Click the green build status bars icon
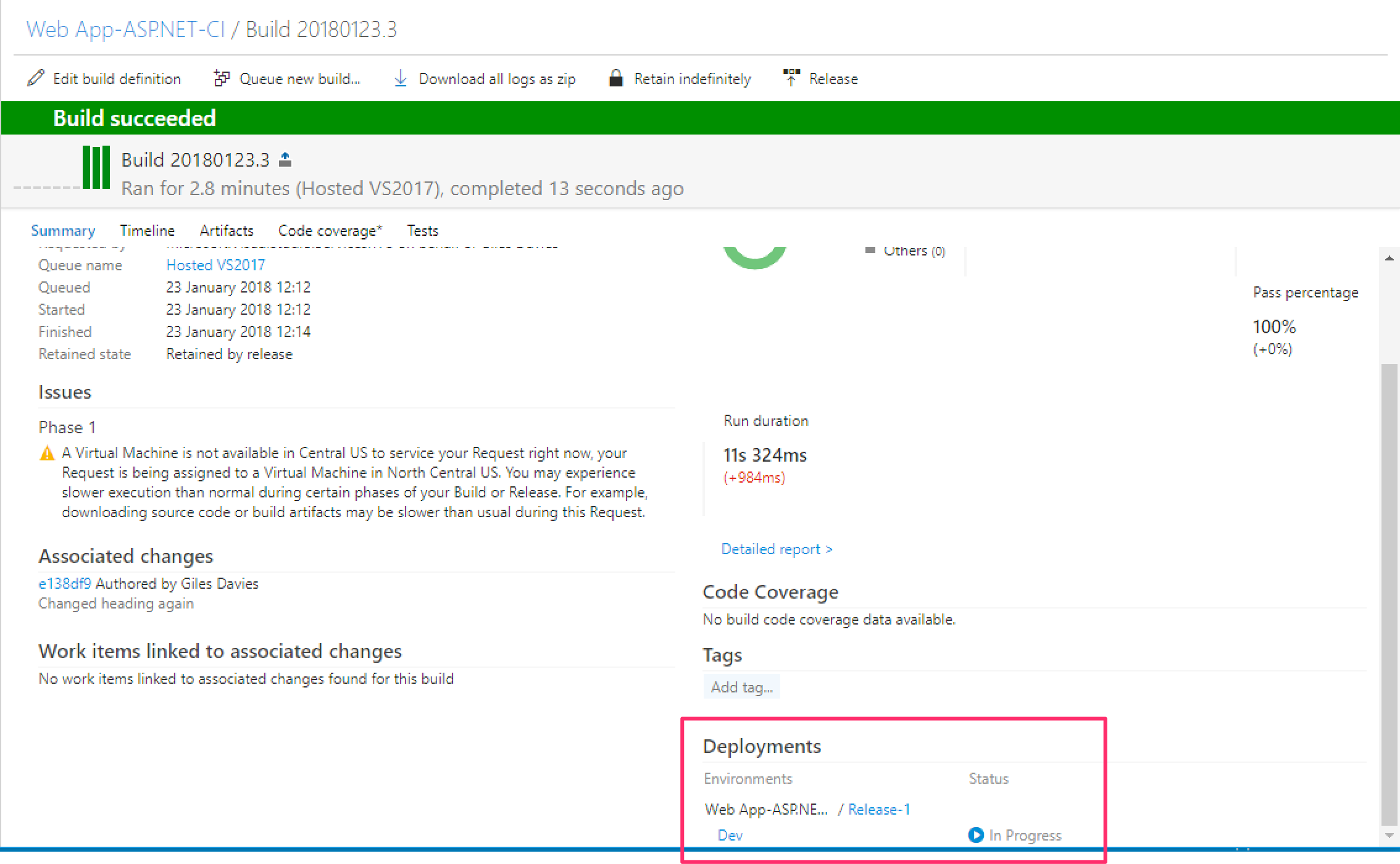The image size is (1400, 864). coord(96,167)
